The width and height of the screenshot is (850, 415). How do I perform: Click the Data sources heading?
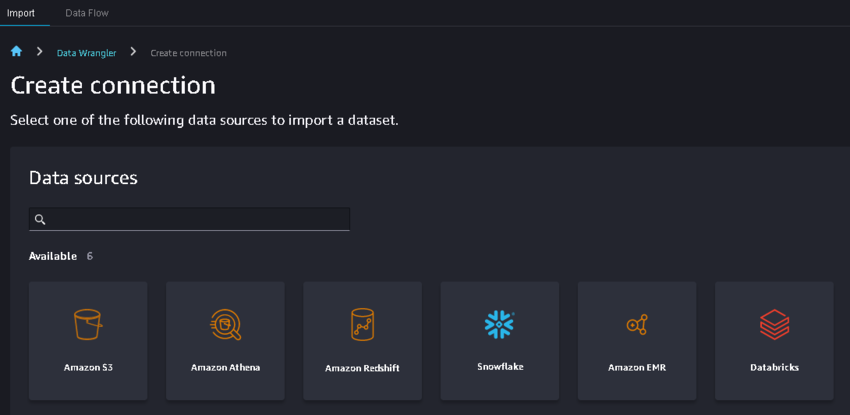click(83, 178)
